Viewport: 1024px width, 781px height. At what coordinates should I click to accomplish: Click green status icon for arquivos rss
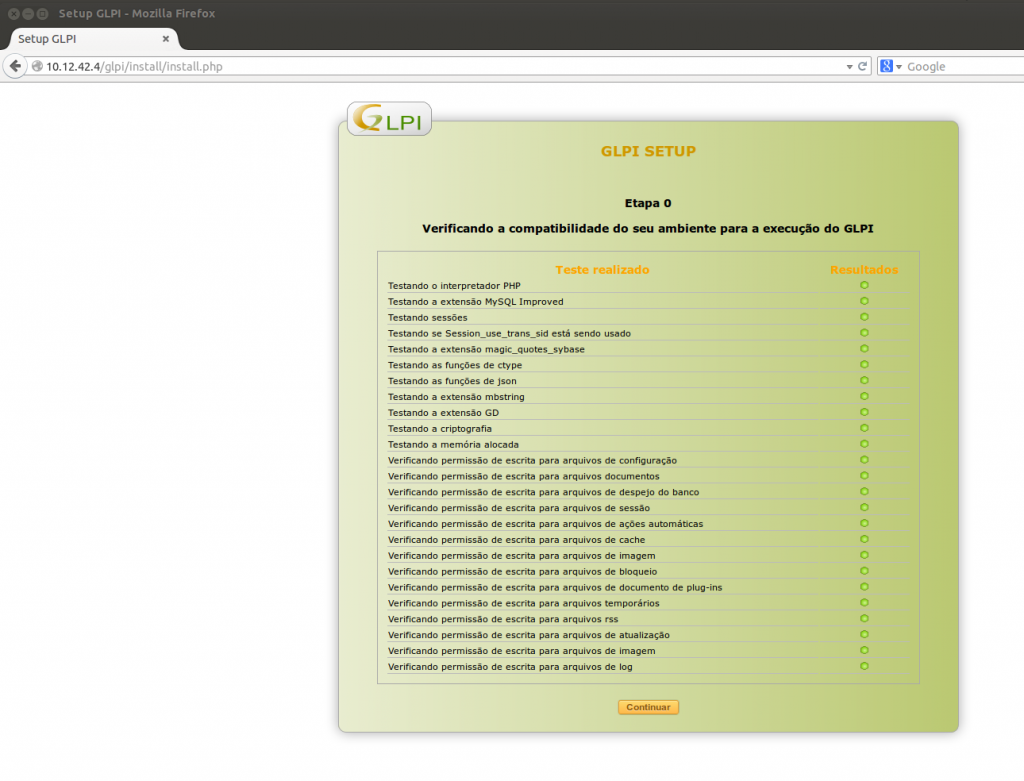[x=864, y=618]
